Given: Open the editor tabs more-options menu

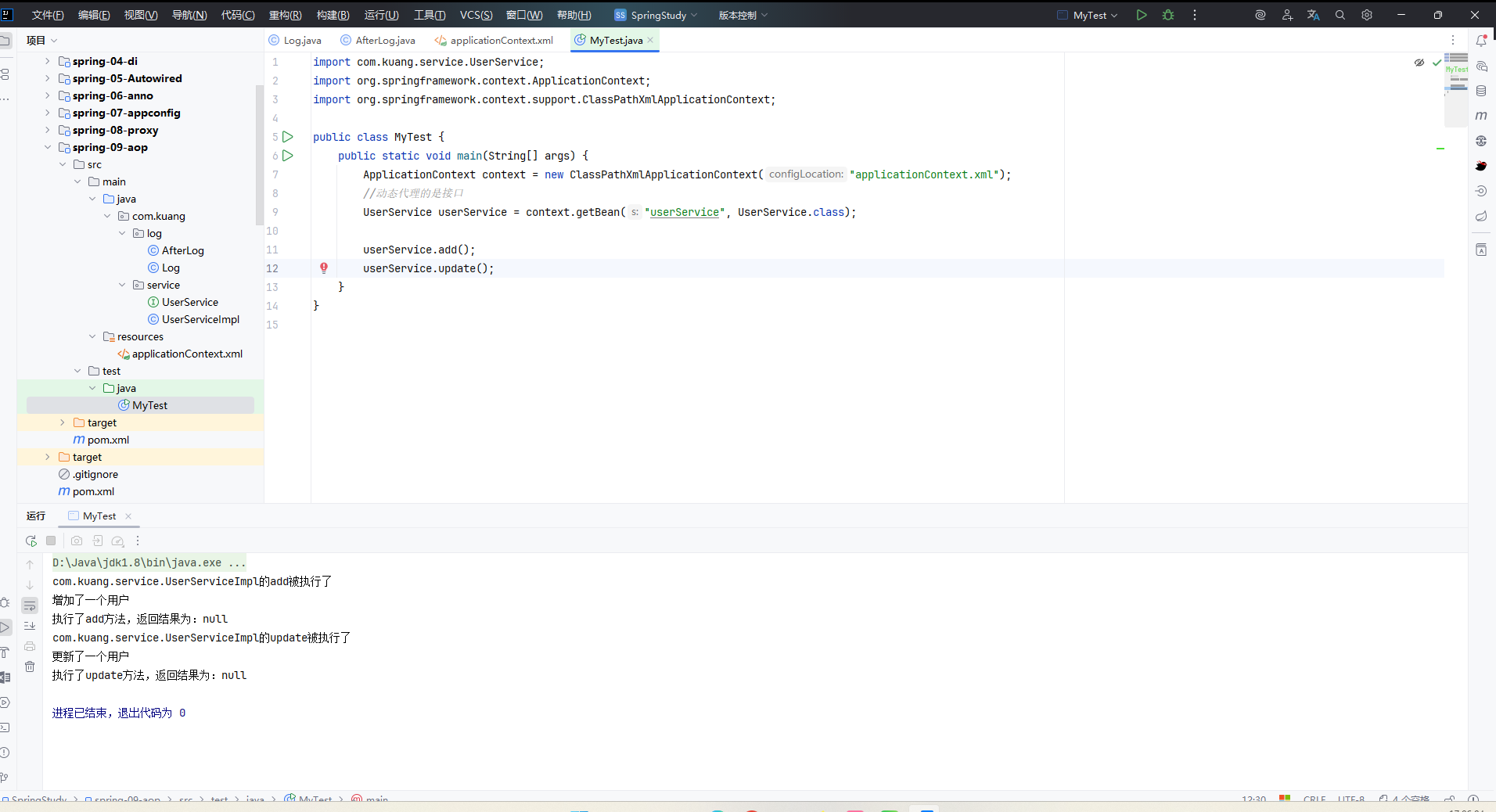Looking at the screenshot, I should [x=1453, y=41].
